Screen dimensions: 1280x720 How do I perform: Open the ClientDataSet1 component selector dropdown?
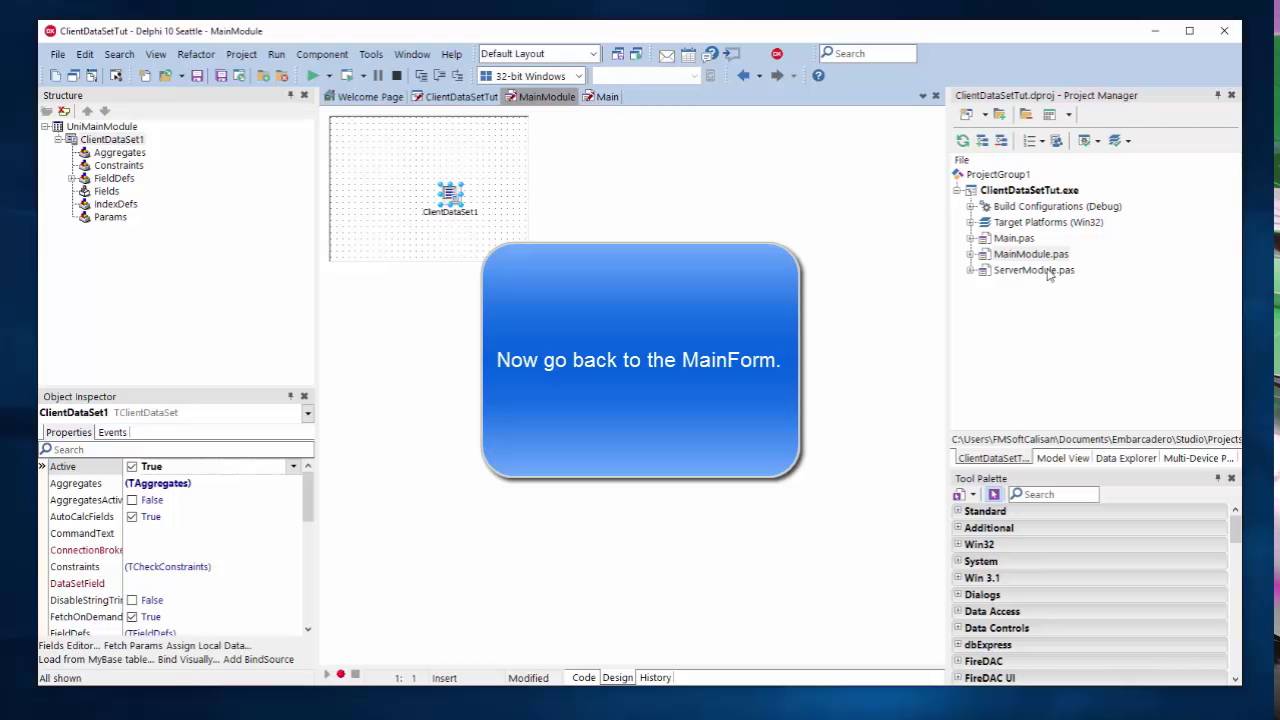click(x=307, y=413)
